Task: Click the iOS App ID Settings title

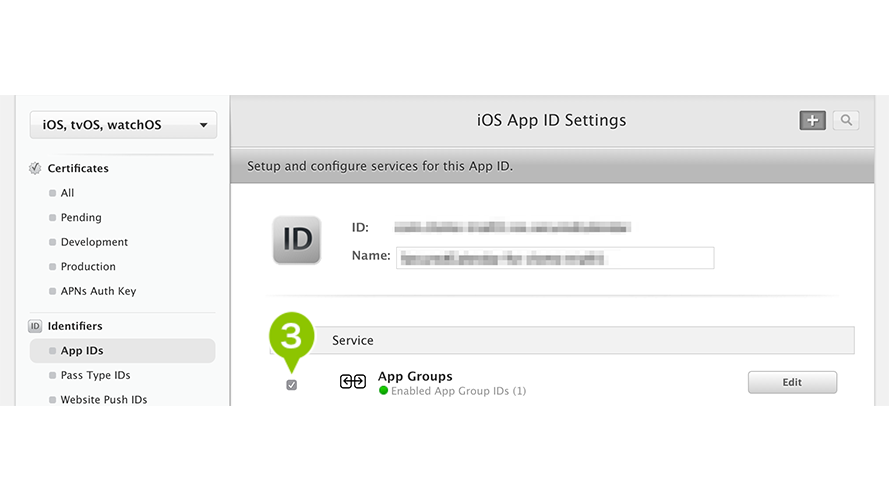Action: click(x=551, y=120)
